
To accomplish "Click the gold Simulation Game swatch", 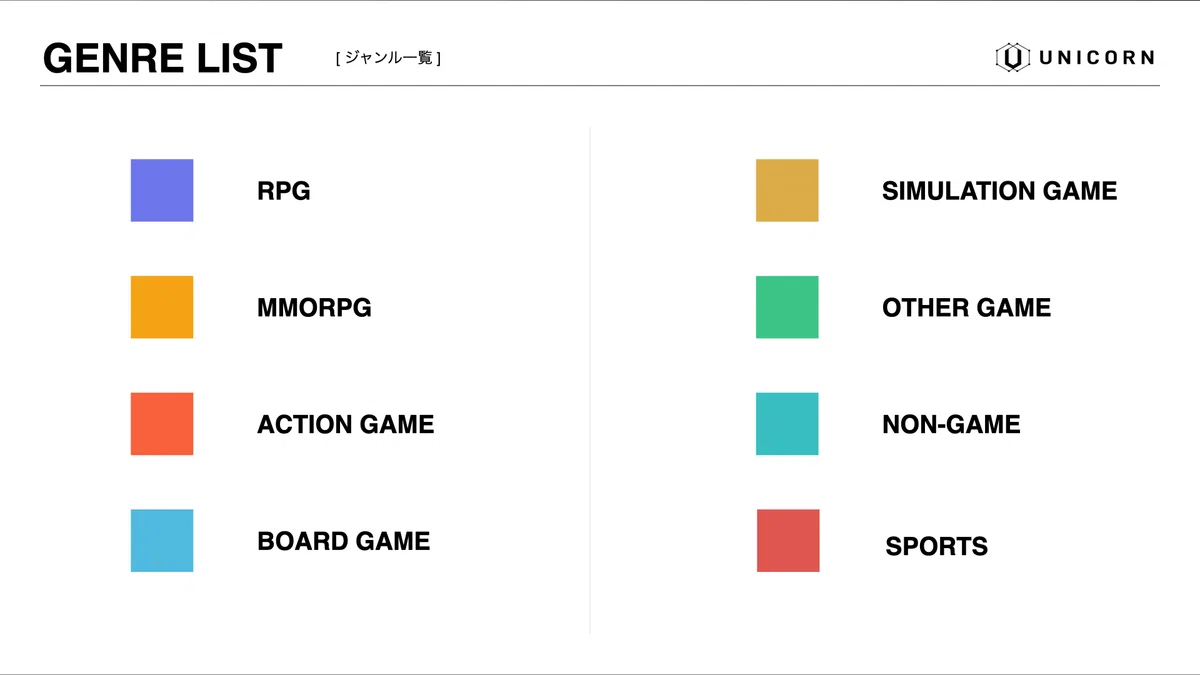I will [x=787, y=190].
